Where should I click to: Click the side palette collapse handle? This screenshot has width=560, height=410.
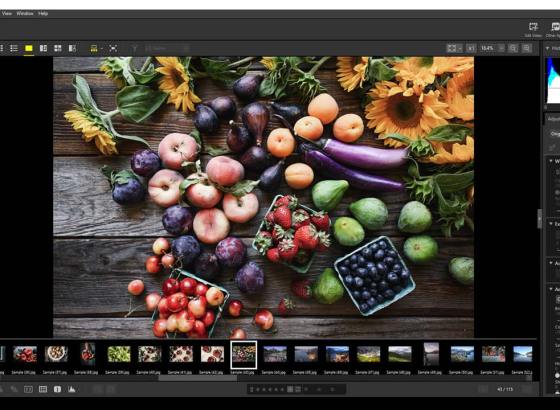(x=540, y=219)
